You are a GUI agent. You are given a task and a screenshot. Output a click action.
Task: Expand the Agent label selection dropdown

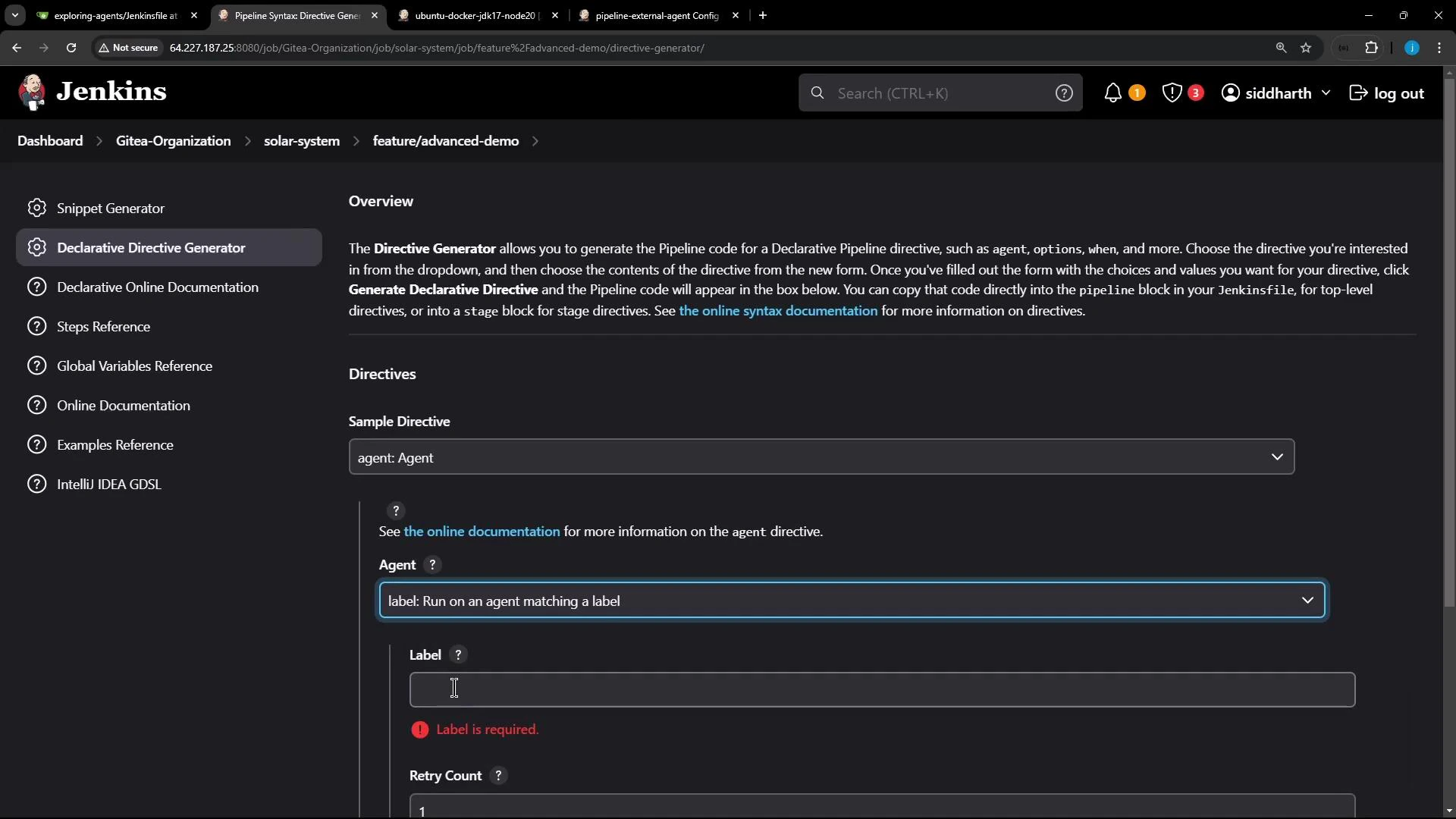[x=1307, y=600]
